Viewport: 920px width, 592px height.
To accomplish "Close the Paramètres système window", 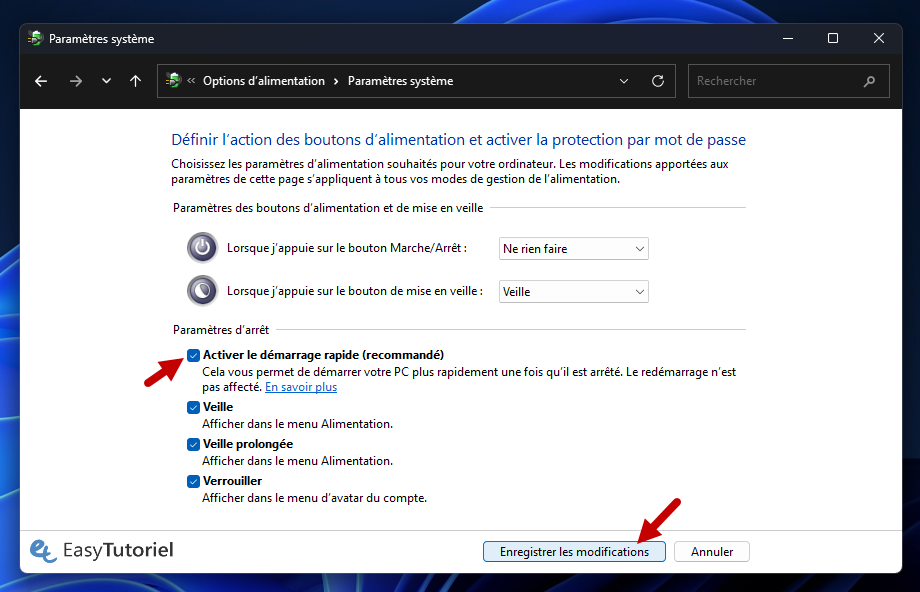I will (x=878, y=39).
